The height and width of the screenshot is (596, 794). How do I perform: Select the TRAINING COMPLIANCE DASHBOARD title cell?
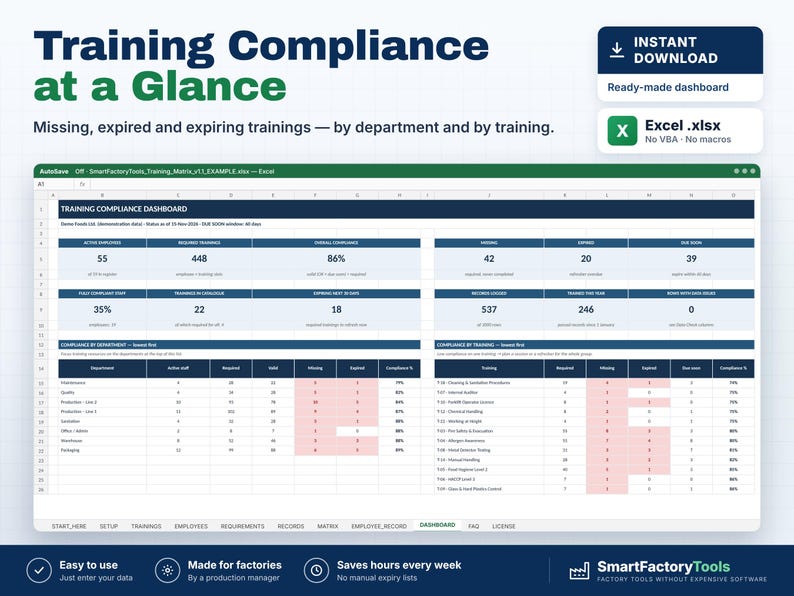(x=406, y=209)
